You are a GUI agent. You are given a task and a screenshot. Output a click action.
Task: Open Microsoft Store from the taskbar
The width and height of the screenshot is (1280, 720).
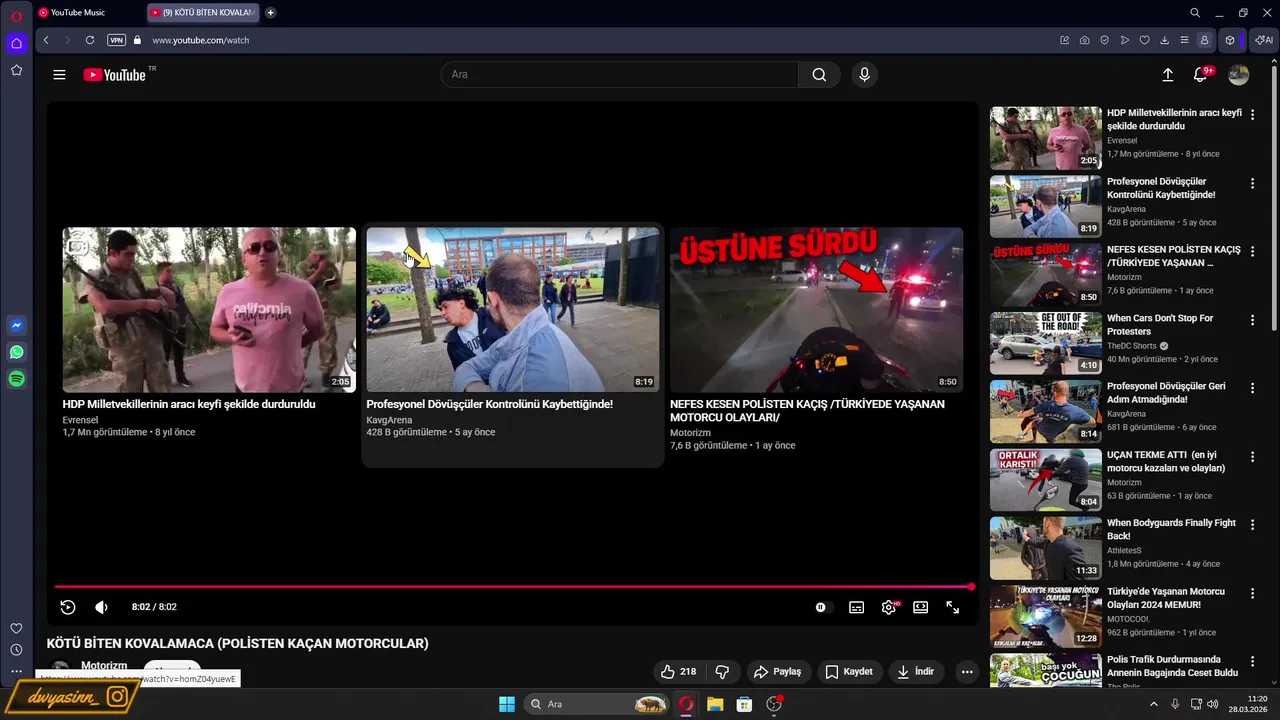pos(744,704)
